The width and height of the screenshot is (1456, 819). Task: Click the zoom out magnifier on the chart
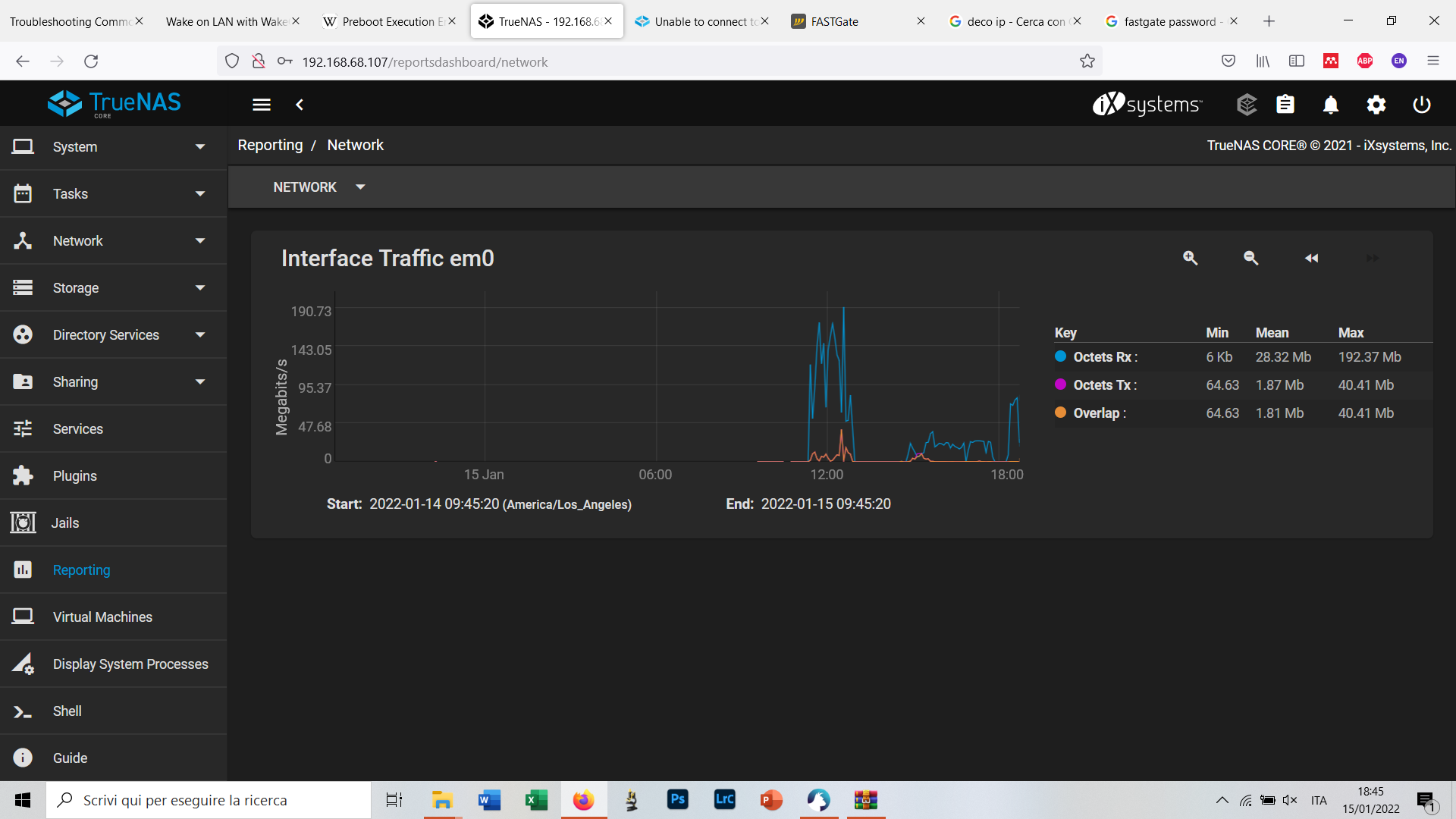1250,258
